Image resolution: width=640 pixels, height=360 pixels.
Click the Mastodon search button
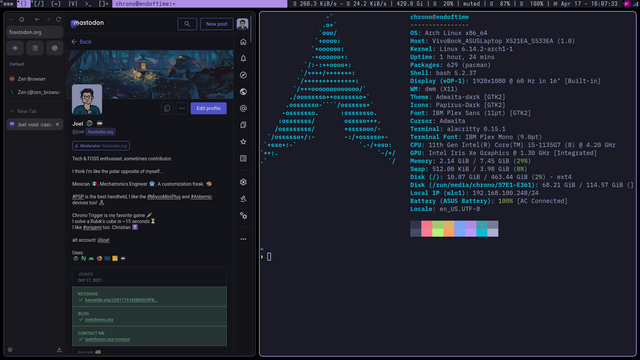[x=187, y=24]
